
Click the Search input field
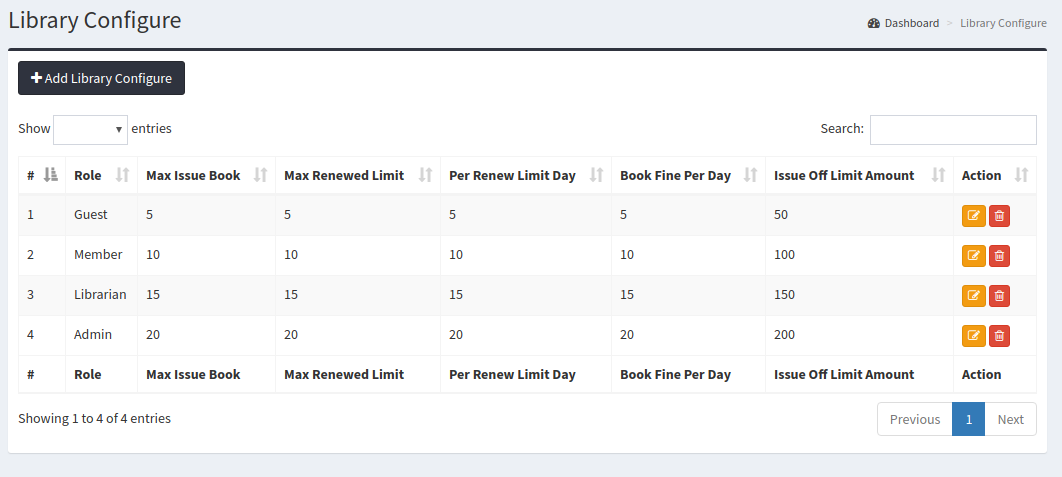tap(952, 130)
